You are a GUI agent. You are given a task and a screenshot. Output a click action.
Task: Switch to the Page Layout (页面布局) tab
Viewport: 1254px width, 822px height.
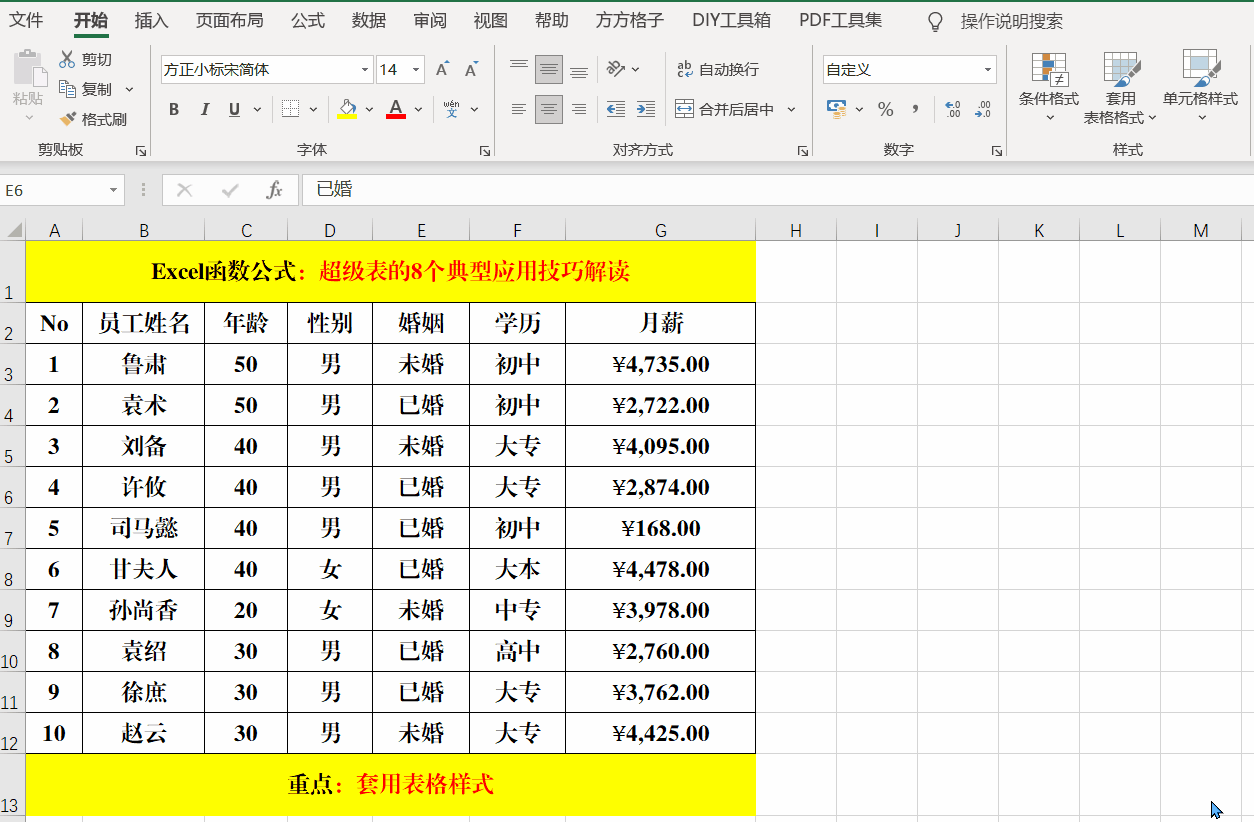[229, 20]
